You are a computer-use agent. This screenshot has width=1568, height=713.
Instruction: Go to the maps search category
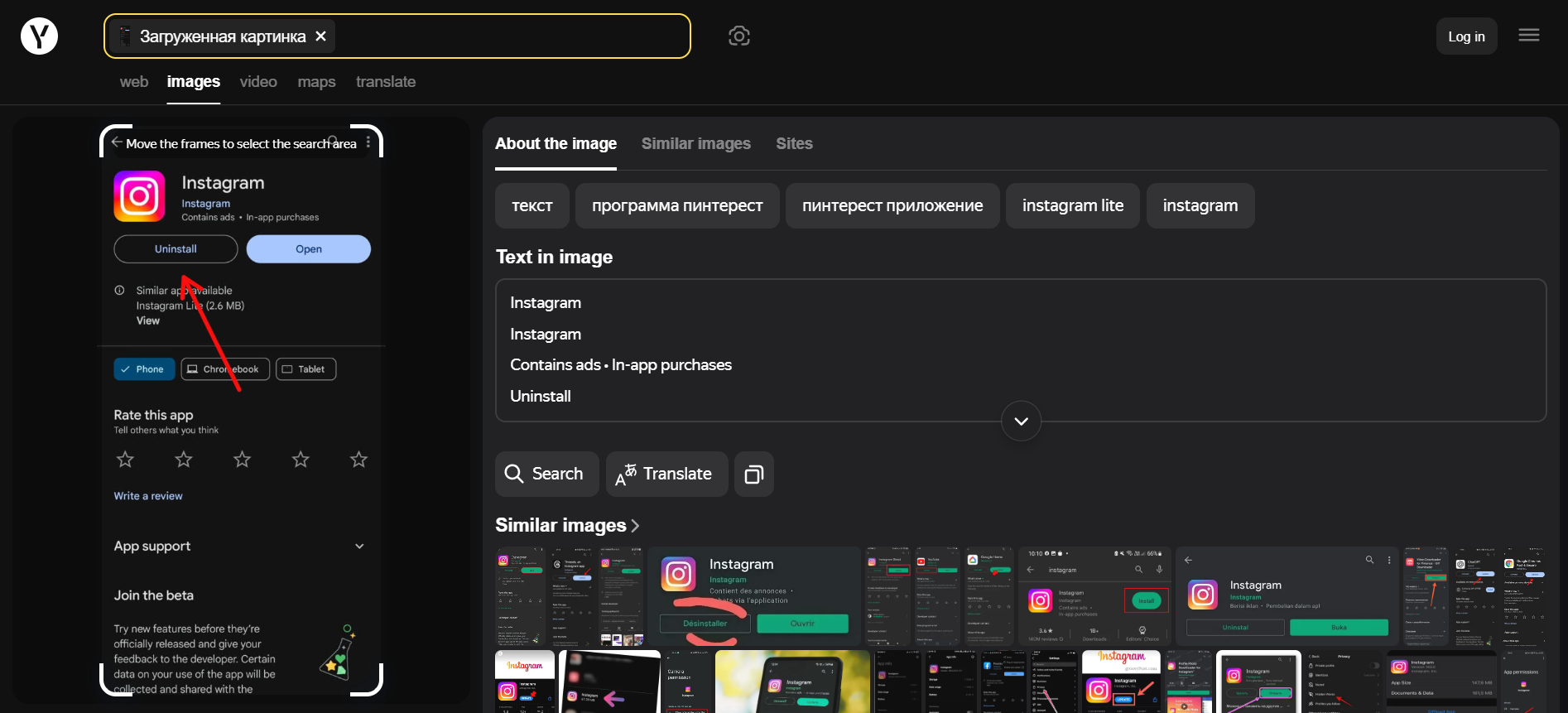tap(316, 82)
